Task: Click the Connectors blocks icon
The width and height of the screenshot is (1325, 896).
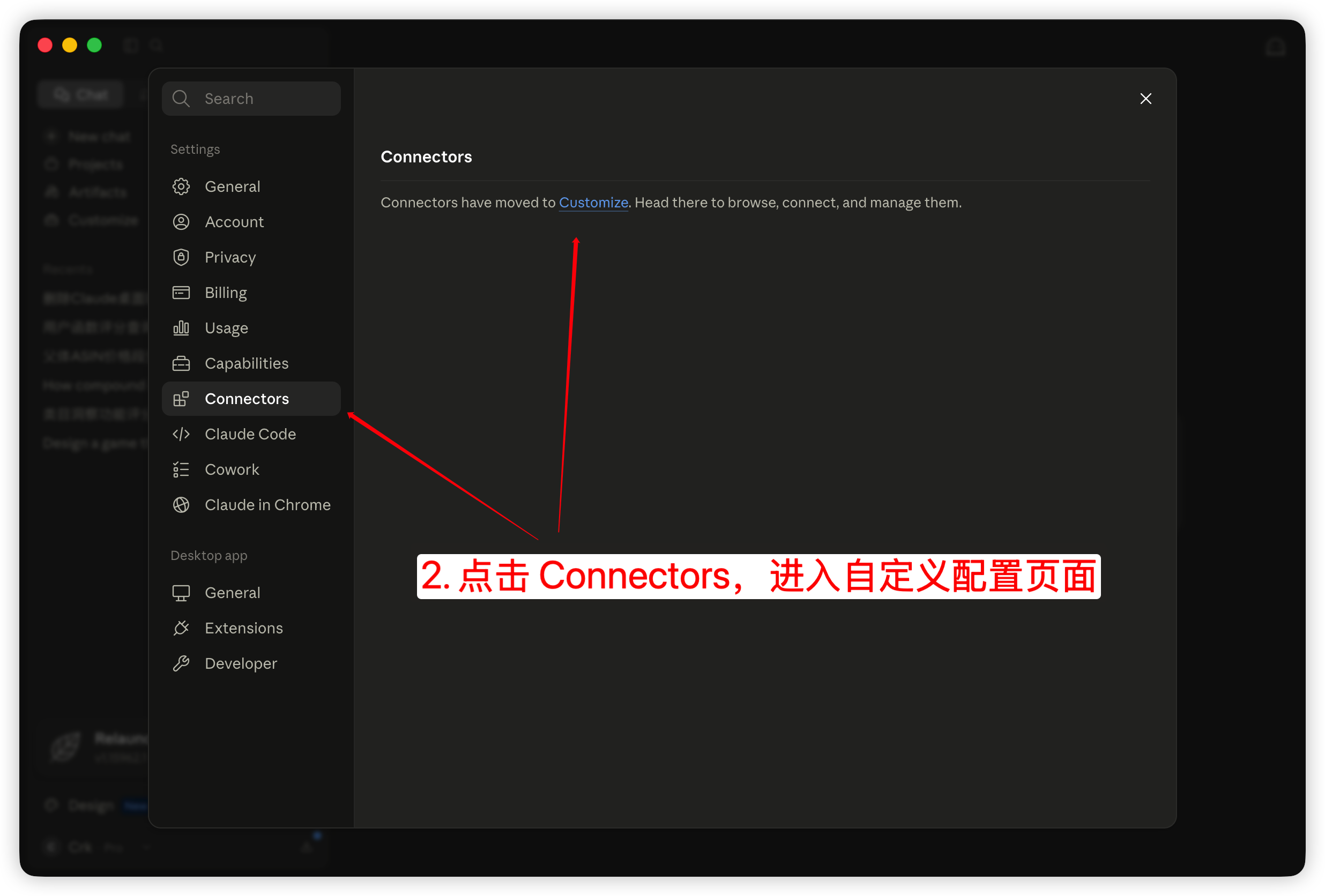Action: point(181,398)
